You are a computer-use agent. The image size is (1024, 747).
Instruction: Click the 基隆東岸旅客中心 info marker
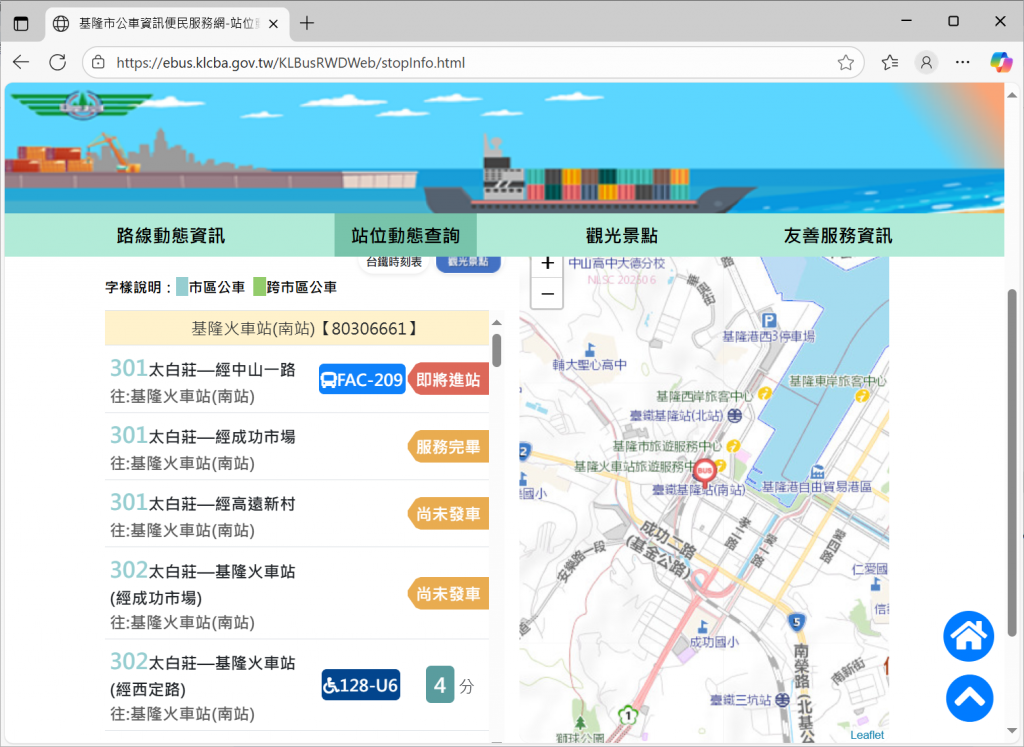click(862, 396)
